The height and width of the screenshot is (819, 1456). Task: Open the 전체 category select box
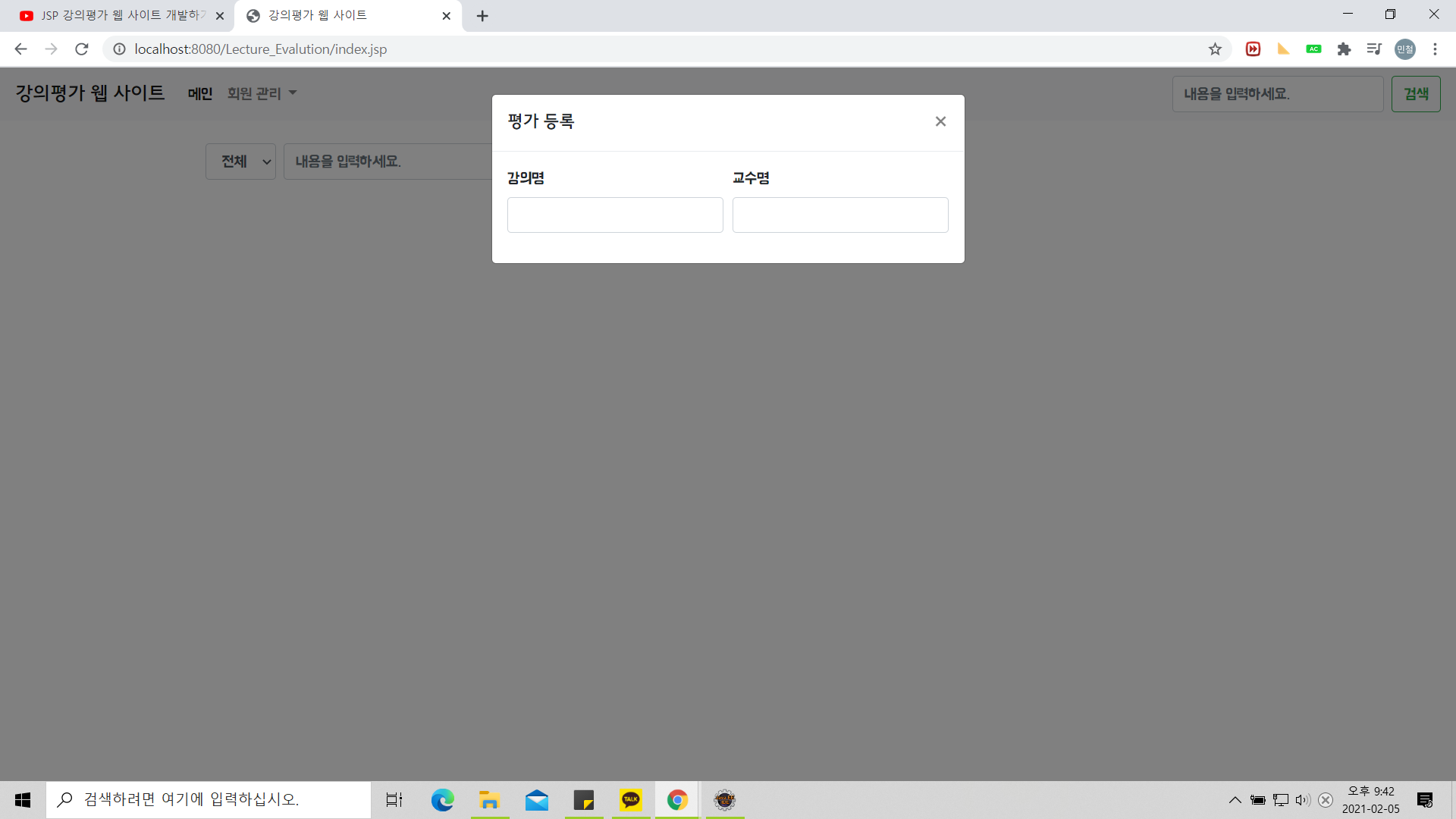point(240,162)
